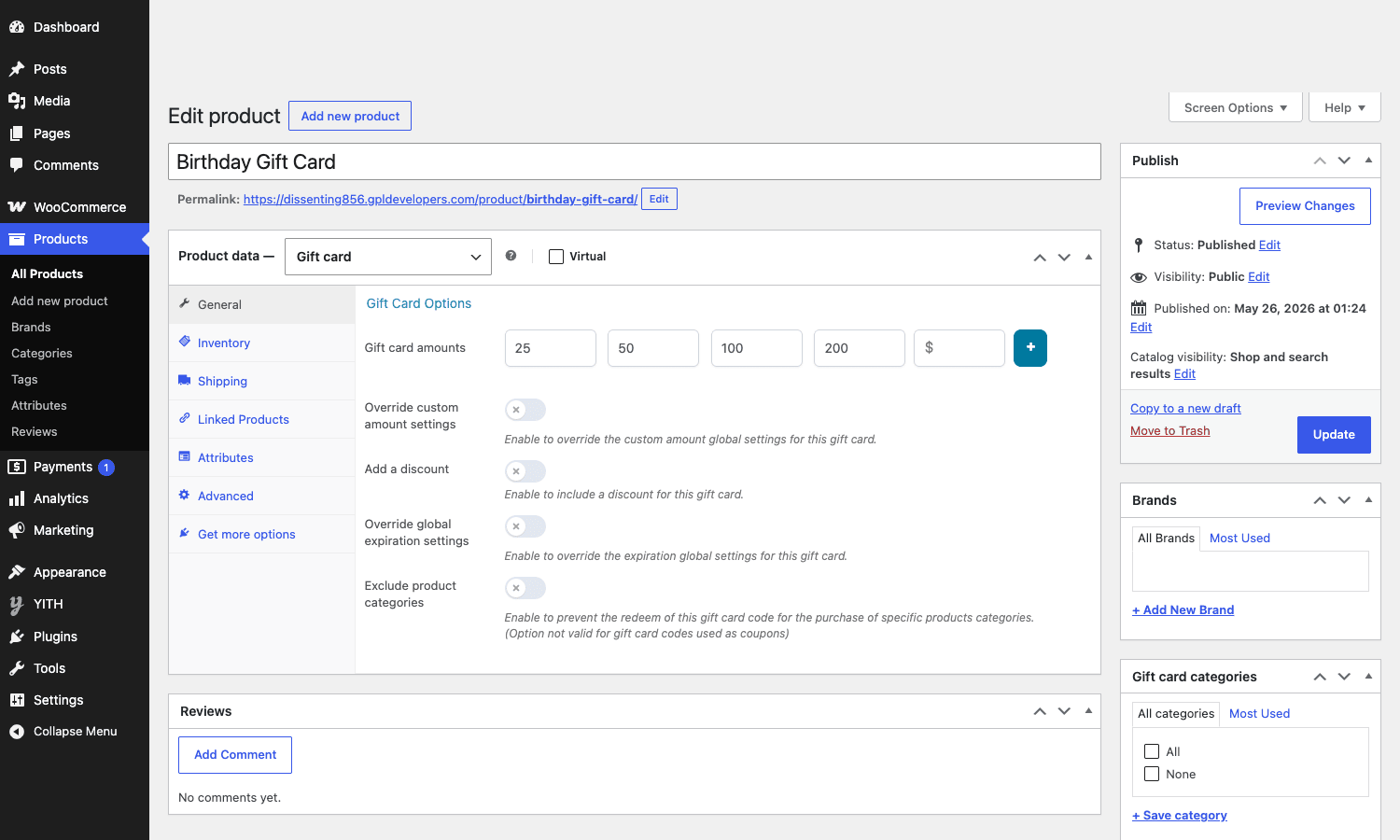Click the WooCommerce logo icon
The height and width of the screenshot is (840, 1400).
[17, 207]
